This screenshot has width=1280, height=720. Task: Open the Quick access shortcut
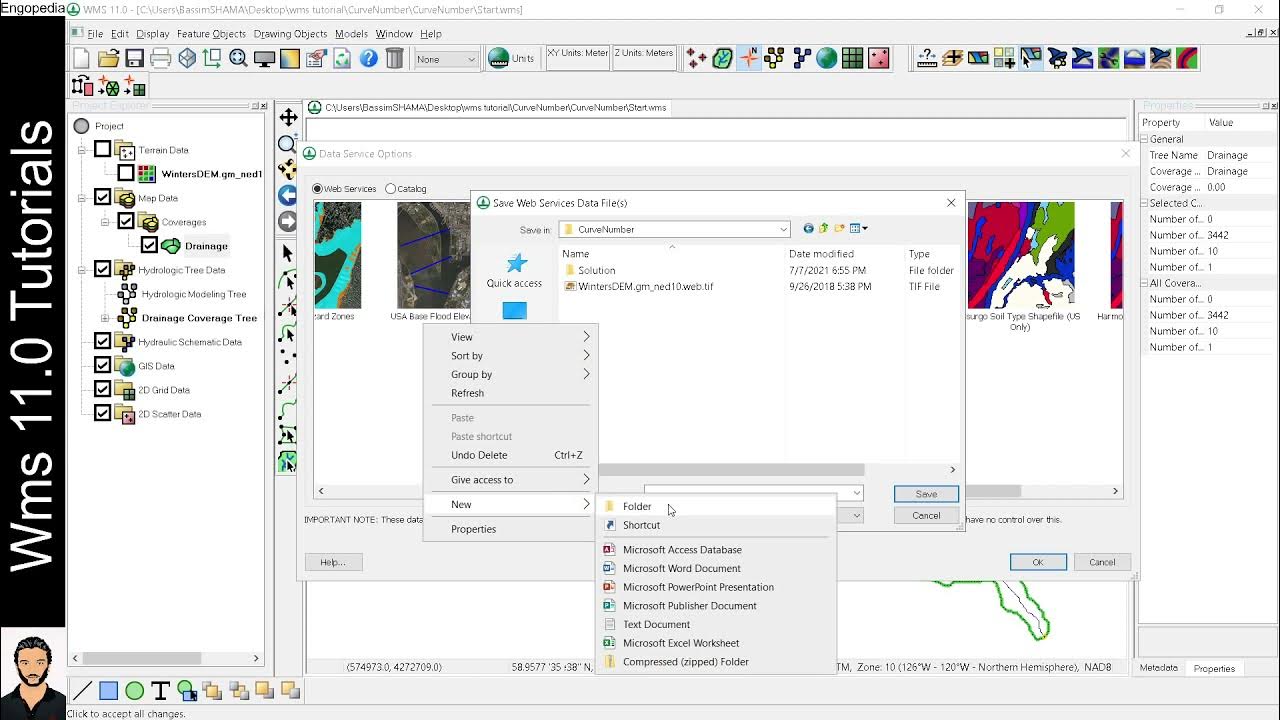514,271
